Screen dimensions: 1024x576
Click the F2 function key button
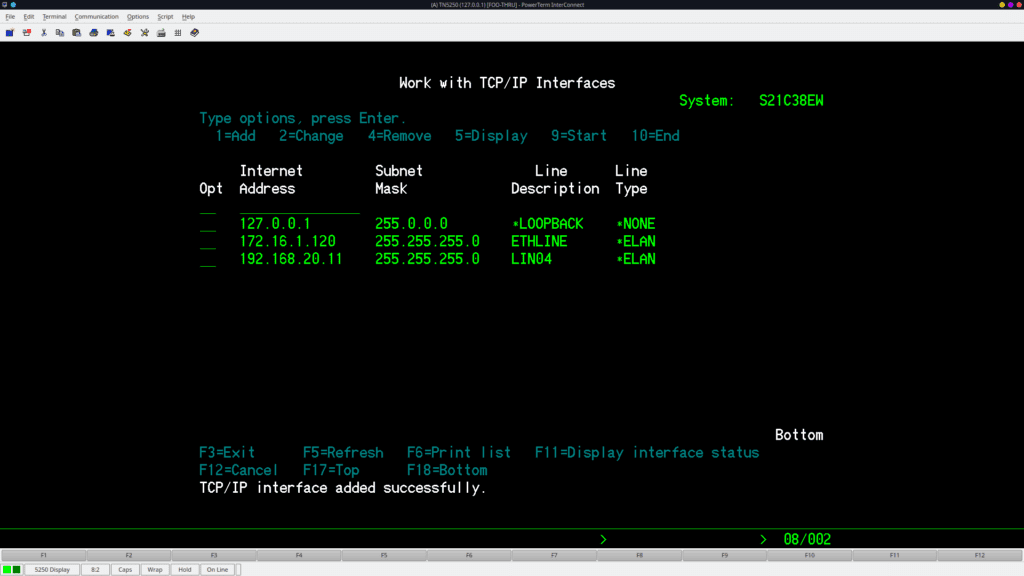(x=129, y=555)
